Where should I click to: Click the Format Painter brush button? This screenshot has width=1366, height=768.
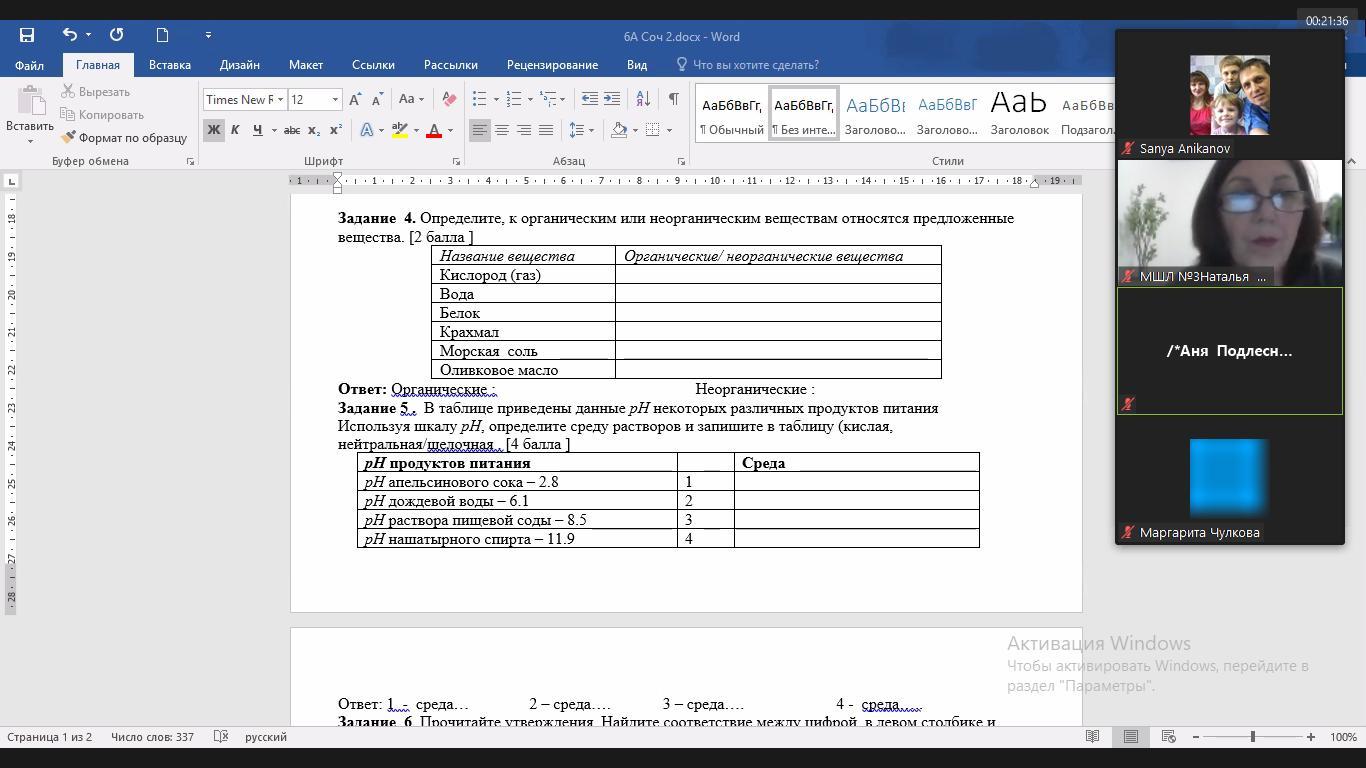coord(124,138)
